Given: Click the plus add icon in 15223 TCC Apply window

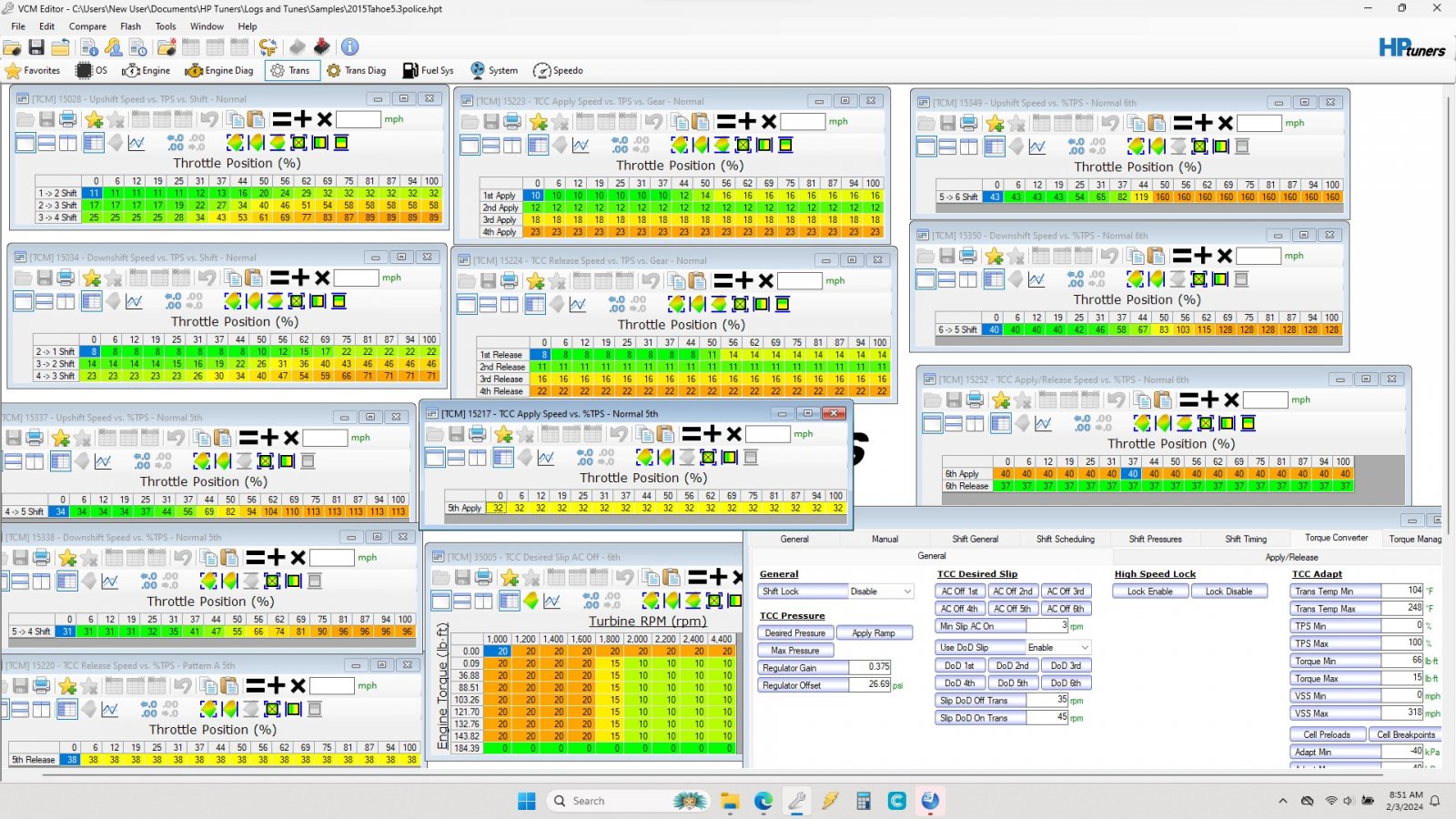Looking at the screenshot, I should 747,121.
